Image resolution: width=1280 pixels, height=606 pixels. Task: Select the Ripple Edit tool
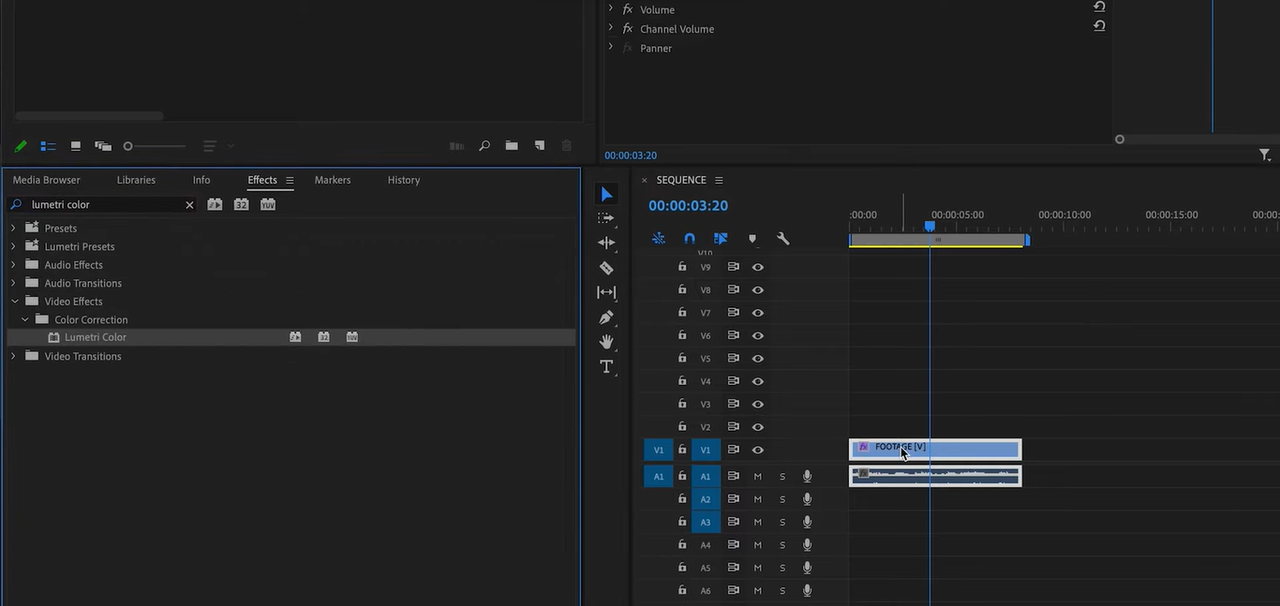click(606, 243)
